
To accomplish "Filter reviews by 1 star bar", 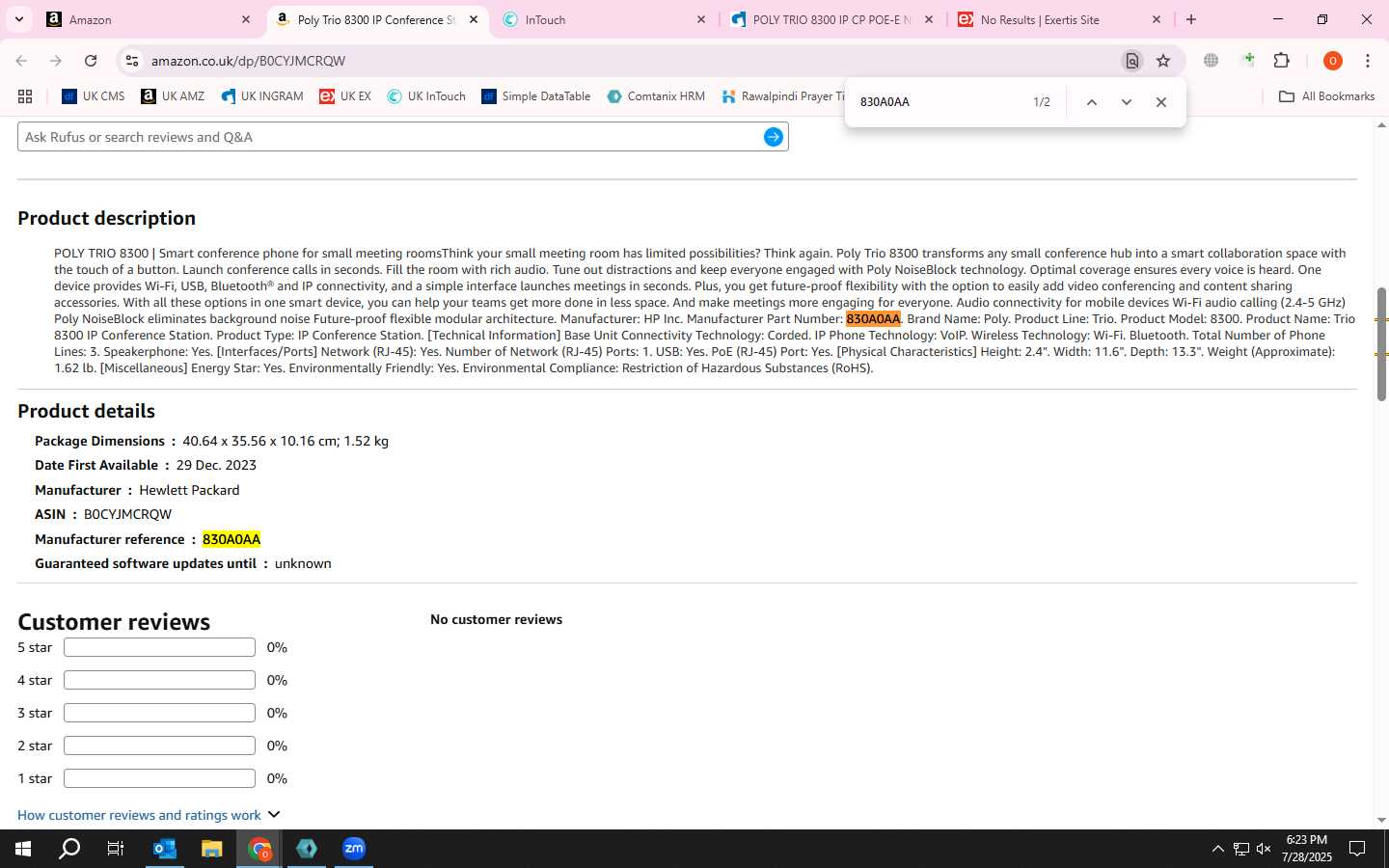I will (x=159, y=778).
